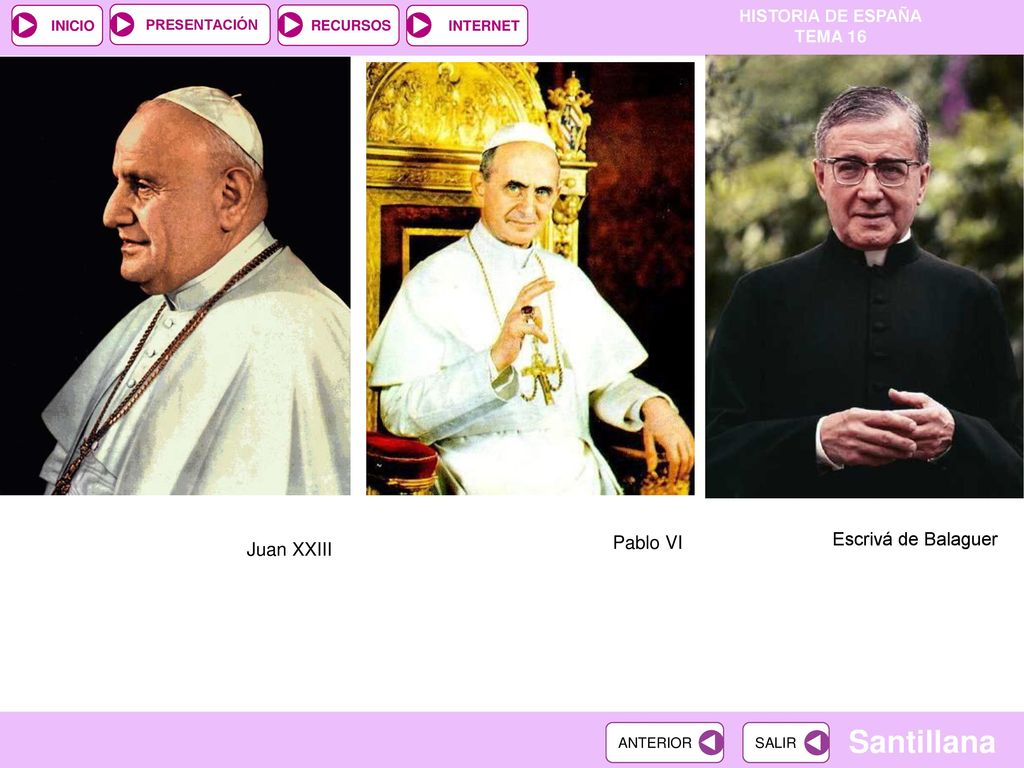The height and width of the screenshot is (768, 1024).
Task: Click the 'TEMA 16' heading text
Action: click(830, 37)
